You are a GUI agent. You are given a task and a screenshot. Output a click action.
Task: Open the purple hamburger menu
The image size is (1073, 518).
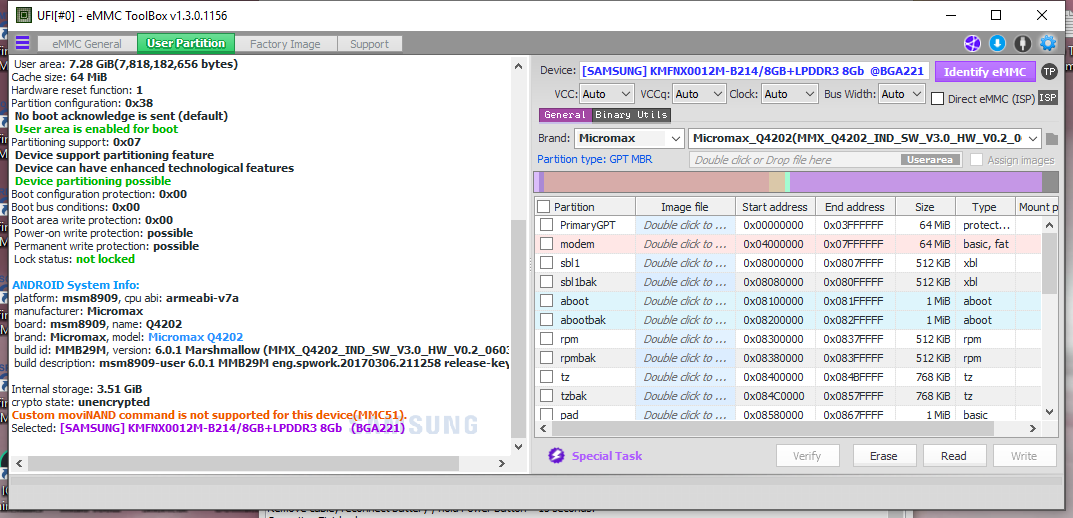(22, 43)
